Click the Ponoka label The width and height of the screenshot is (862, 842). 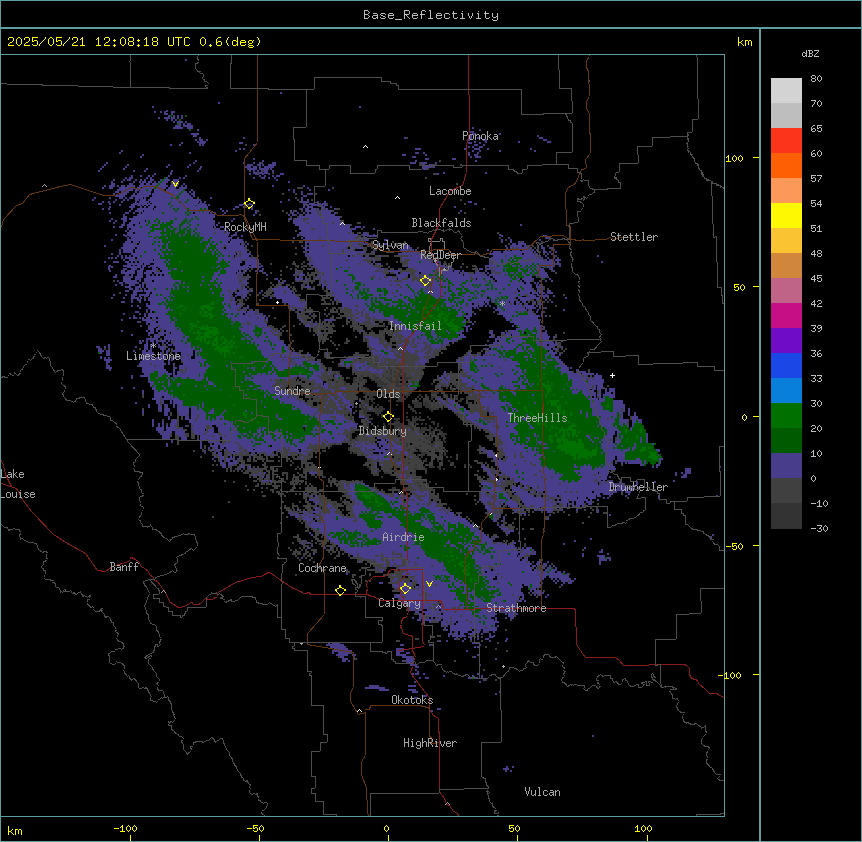pos(480,136)
